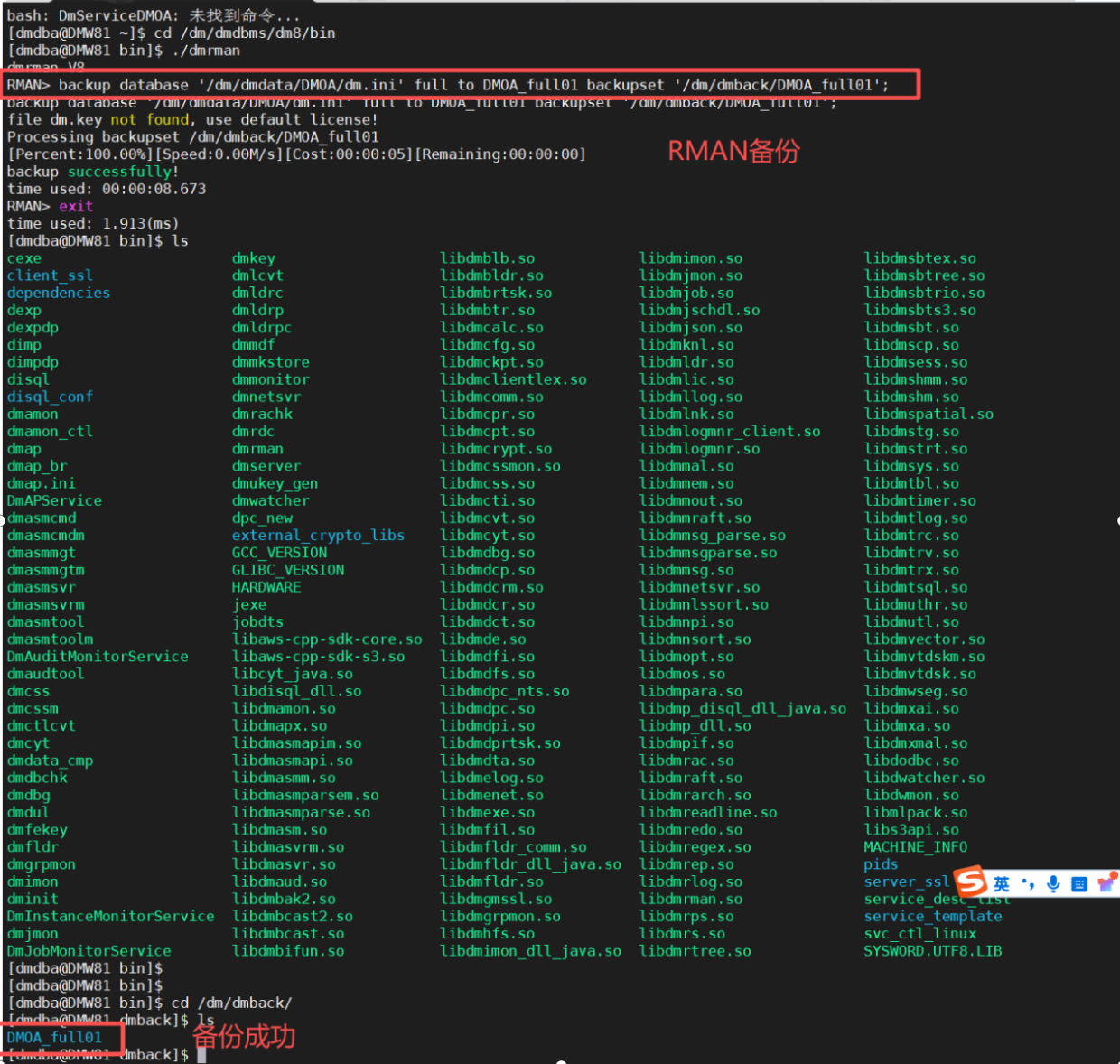Click the 'dmasmtoolm' entry
The height and width of the screenshot is (1064, 1120).
point(50,639)
